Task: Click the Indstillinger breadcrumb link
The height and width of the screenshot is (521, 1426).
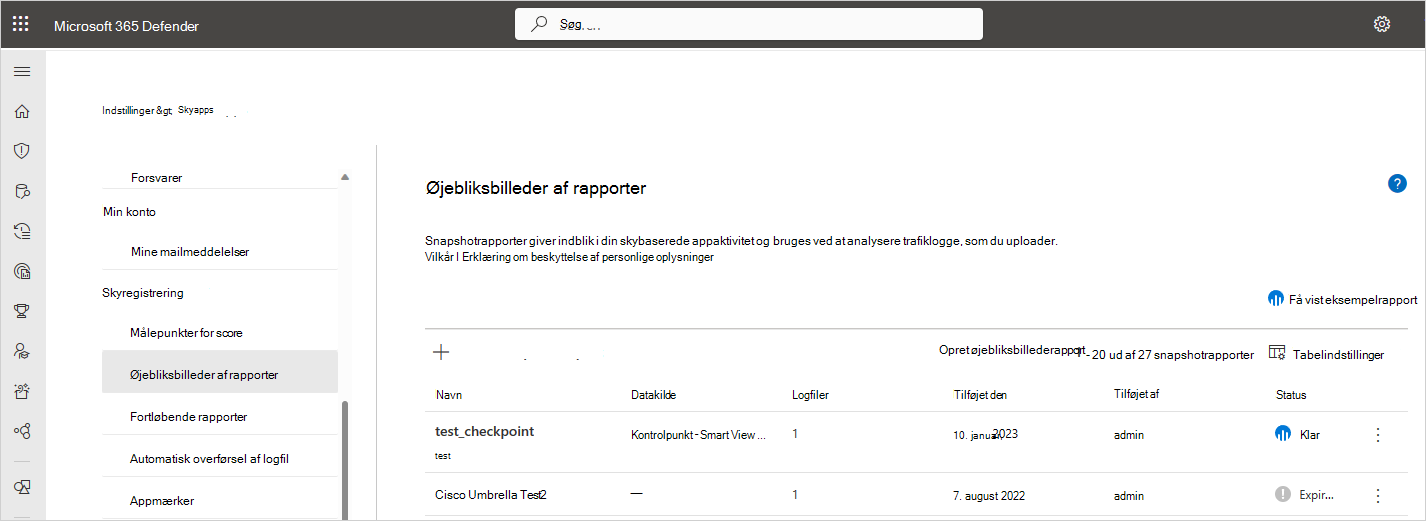Action: 137,111
